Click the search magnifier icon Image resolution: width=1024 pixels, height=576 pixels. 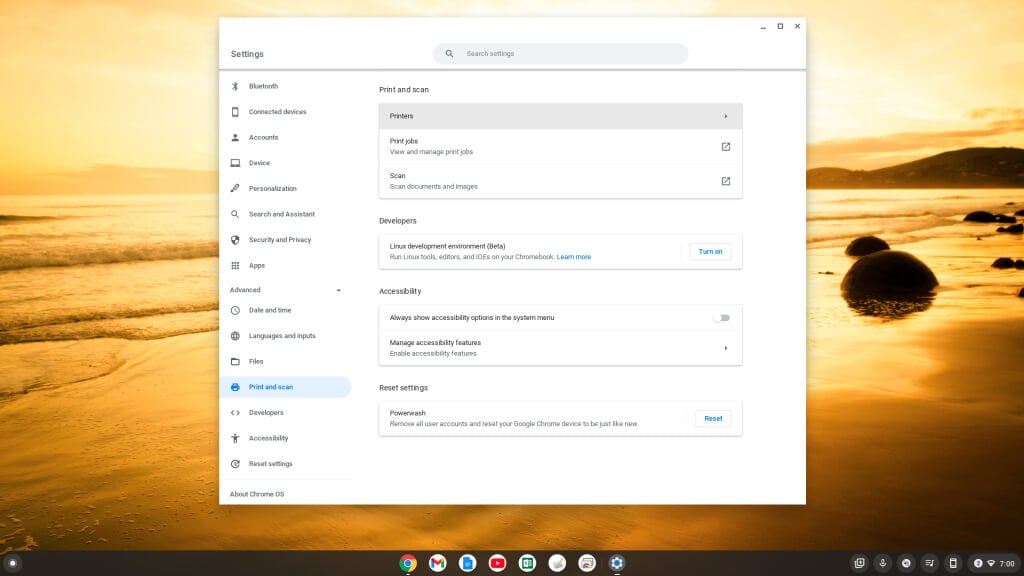[x=449, y=54]
